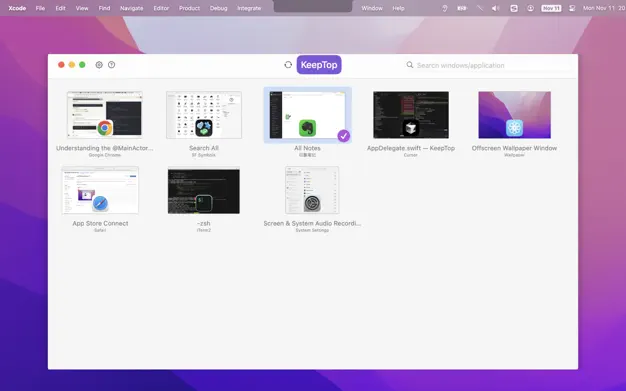Open the Product menu
Screen dimensions: 626x391
pyautogui.click(x=189, y=8)
